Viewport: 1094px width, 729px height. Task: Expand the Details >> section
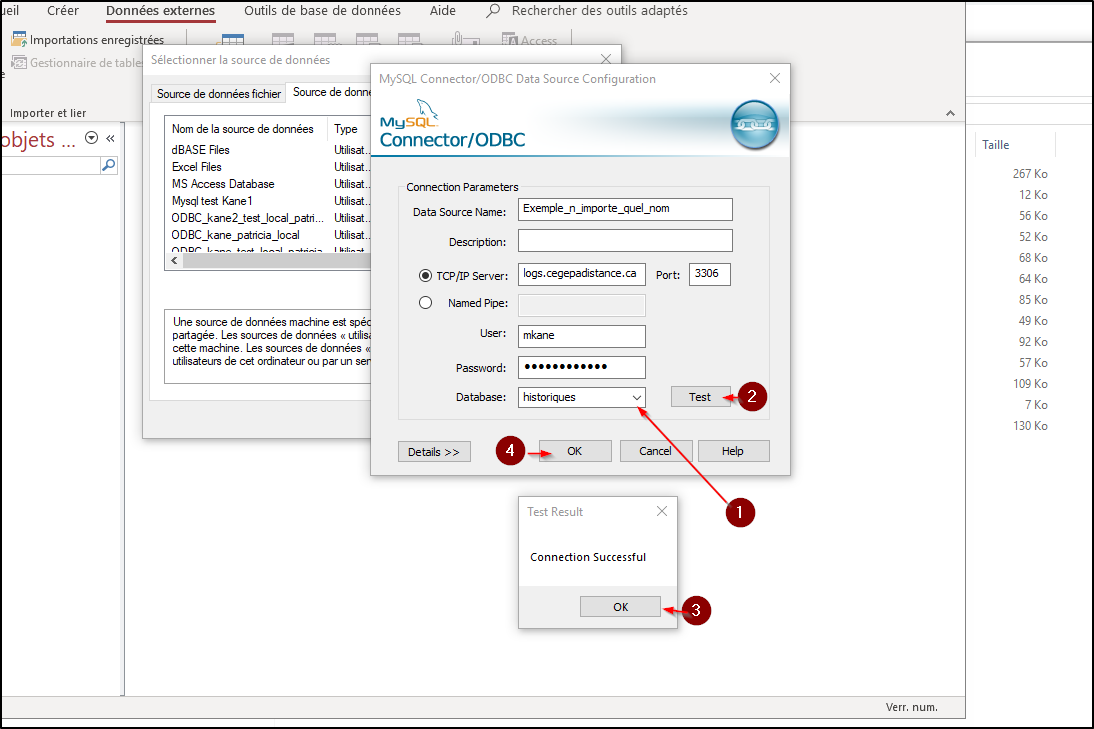(433, 451)
